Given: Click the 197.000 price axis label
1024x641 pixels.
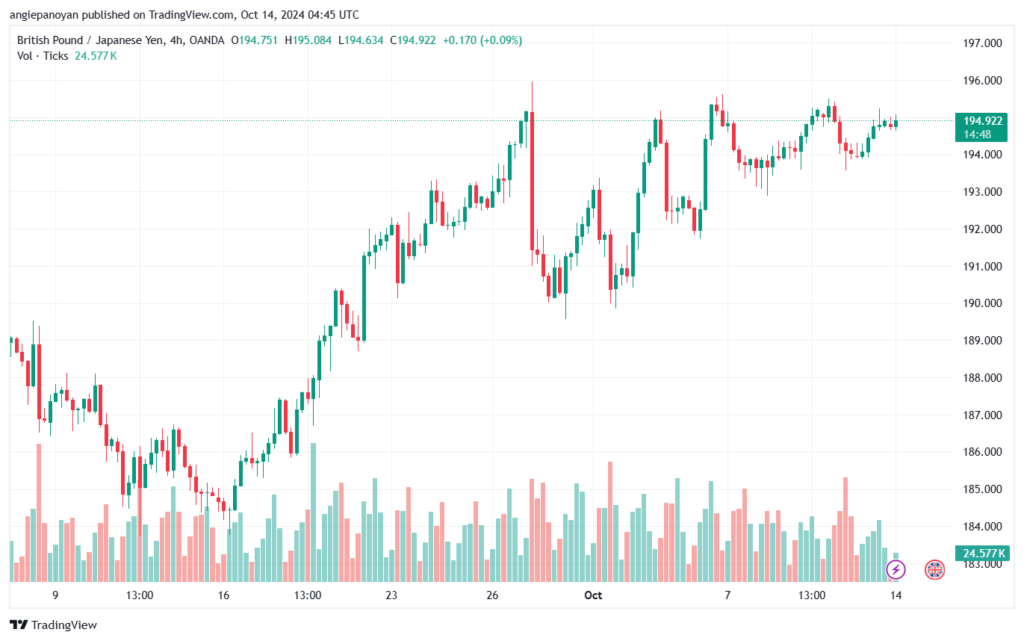Looking at the screenshot, I should [x=982, y=43].
